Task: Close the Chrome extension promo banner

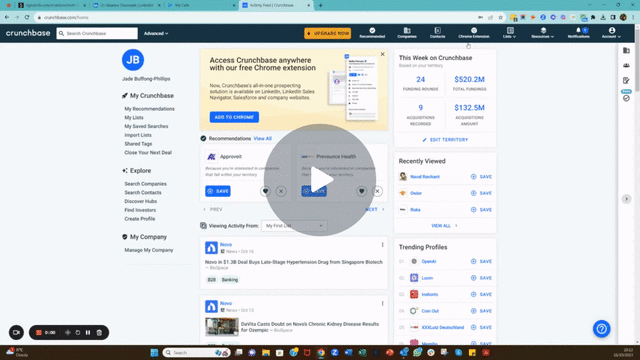Action: point(382,54)
